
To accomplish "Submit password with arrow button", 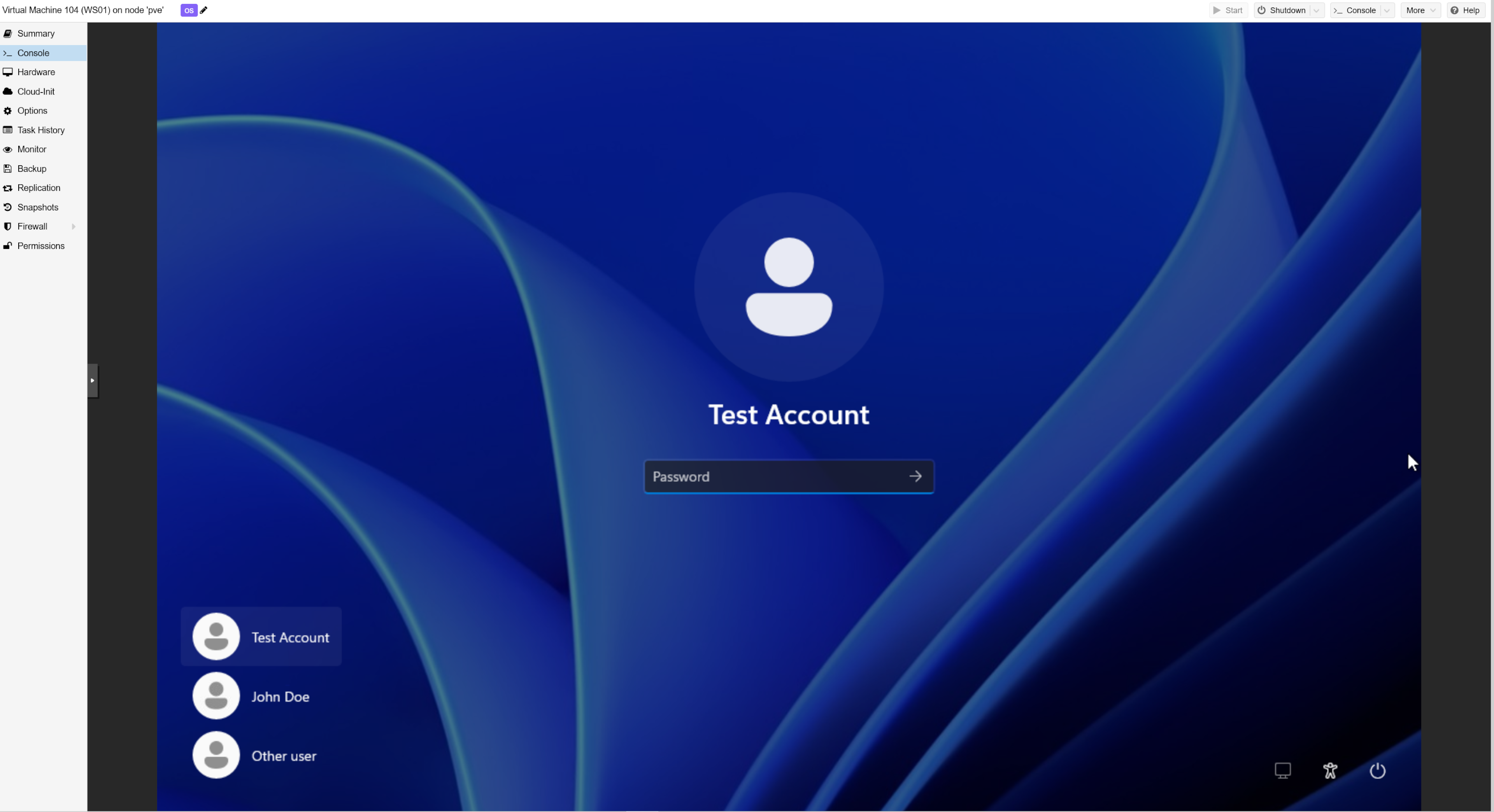I will [x=916, y=476].
